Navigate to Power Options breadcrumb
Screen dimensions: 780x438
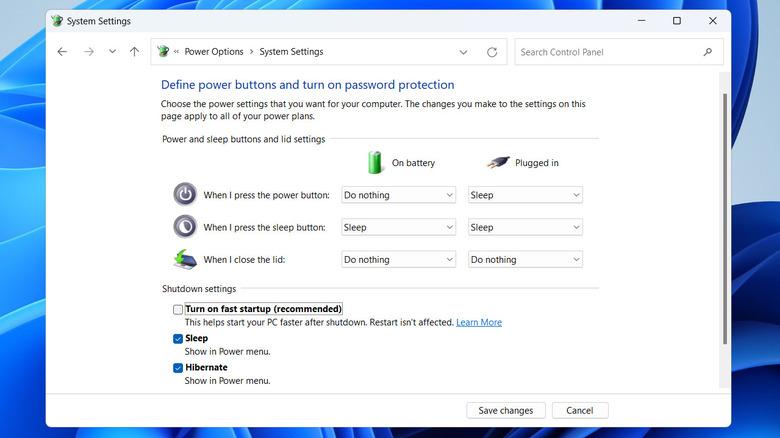coord(214,52)
